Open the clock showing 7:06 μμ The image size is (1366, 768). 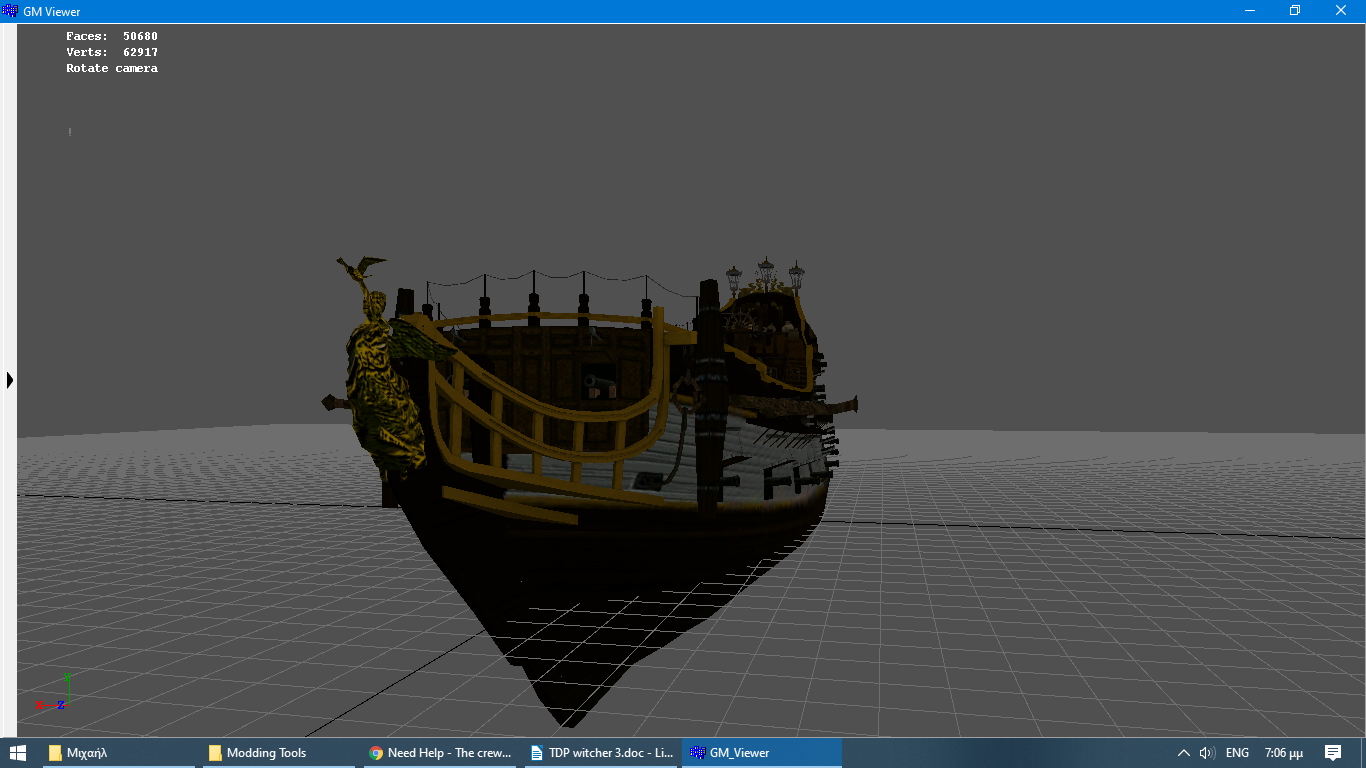coord(1283,753)
